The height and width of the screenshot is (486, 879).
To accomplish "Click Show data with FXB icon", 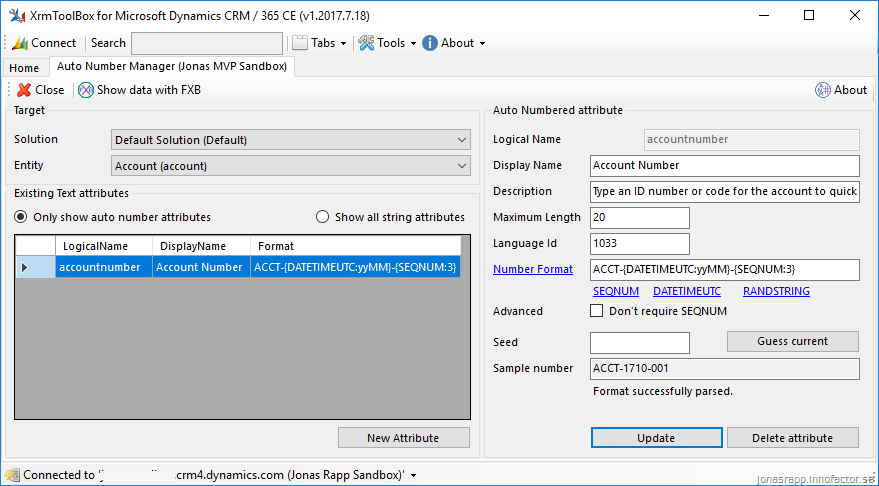I will click(86, 90).
